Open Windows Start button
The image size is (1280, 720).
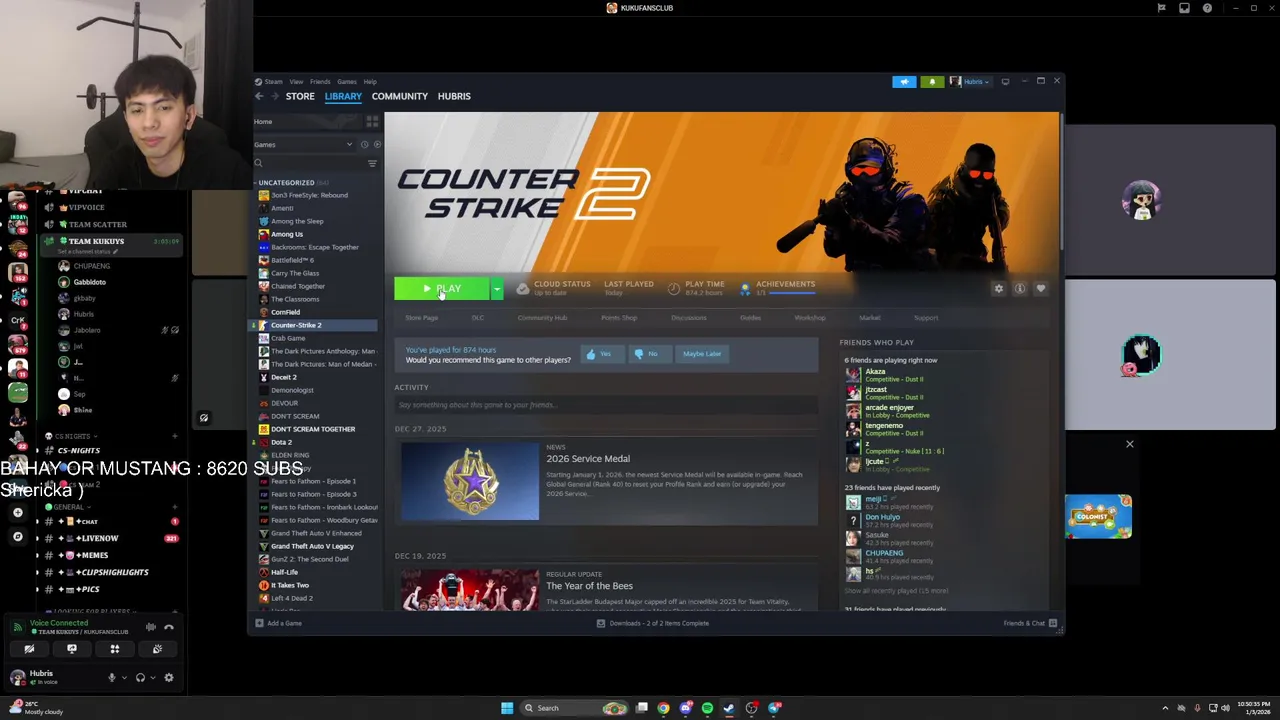click(507, 708)
